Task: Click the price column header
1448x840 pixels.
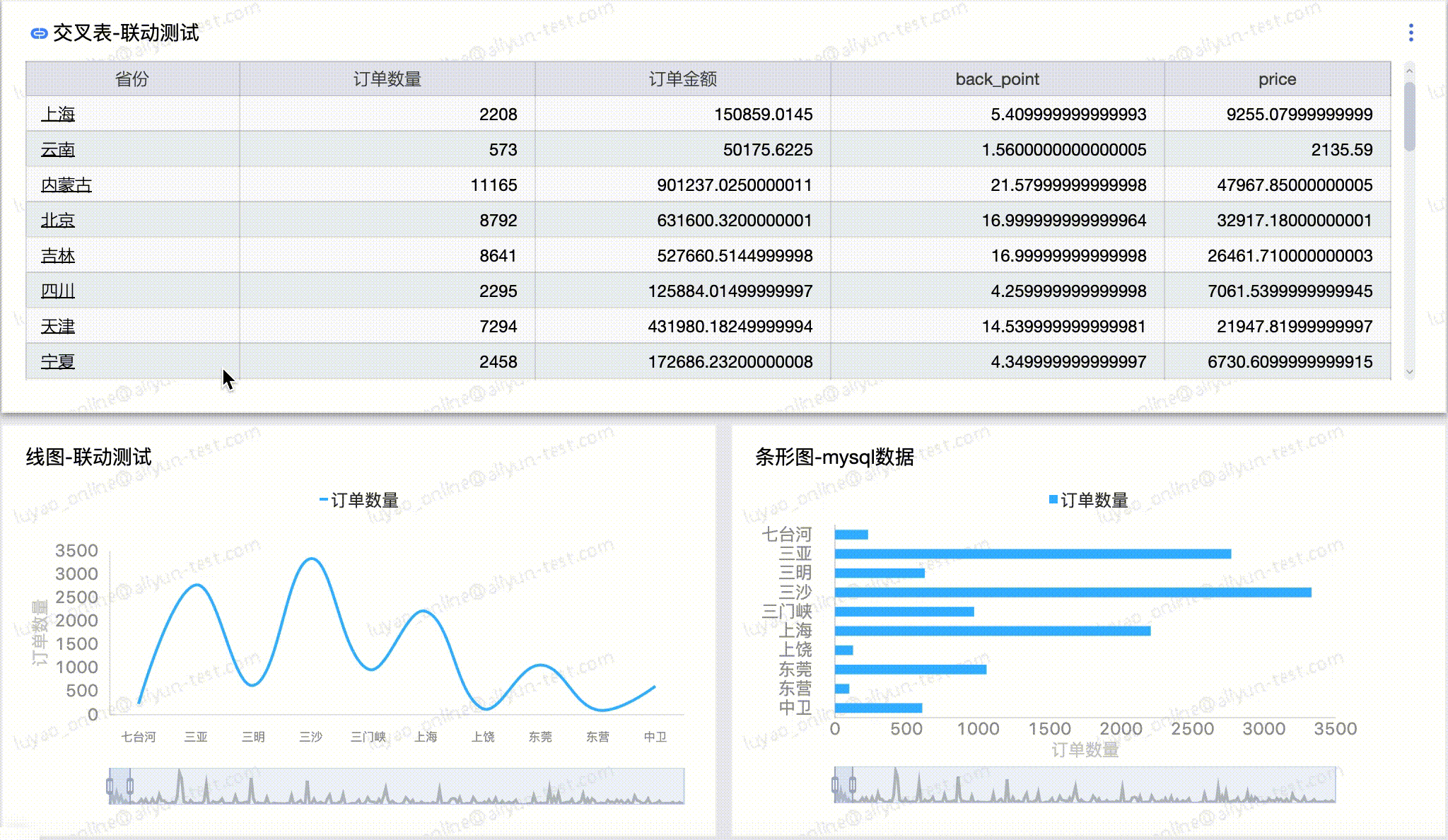Action: tap(1277, 79)
